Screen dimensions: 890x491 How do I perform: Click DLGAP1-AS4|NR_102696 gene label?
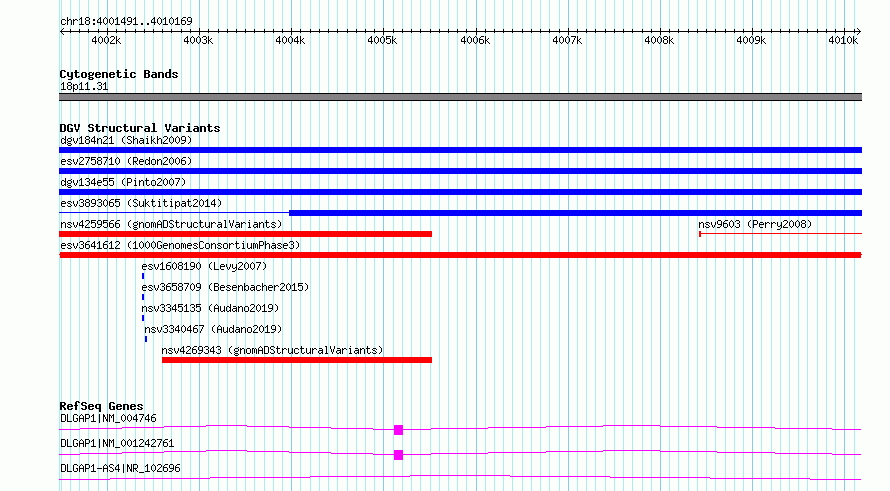coord(120,468)
